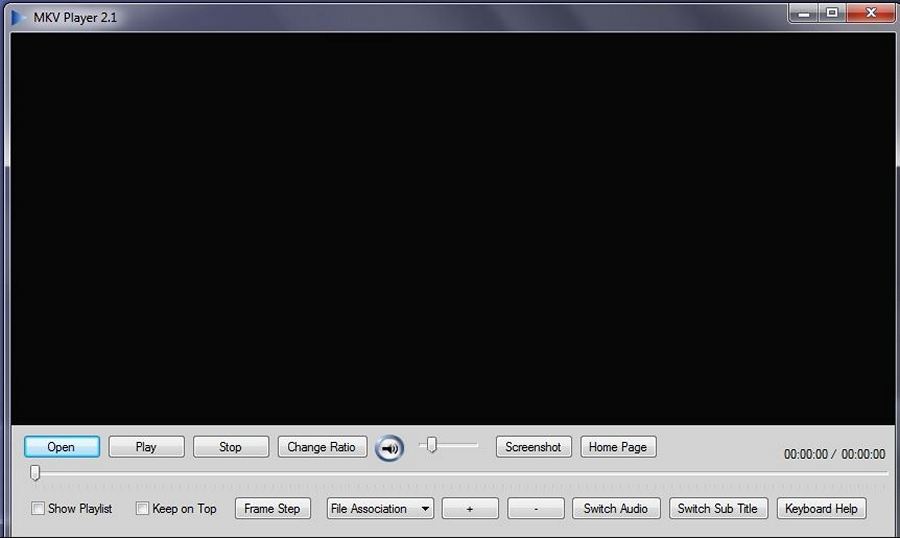Close the MKV Player window
The image size is (900, 538).
[x=871, y=13]
